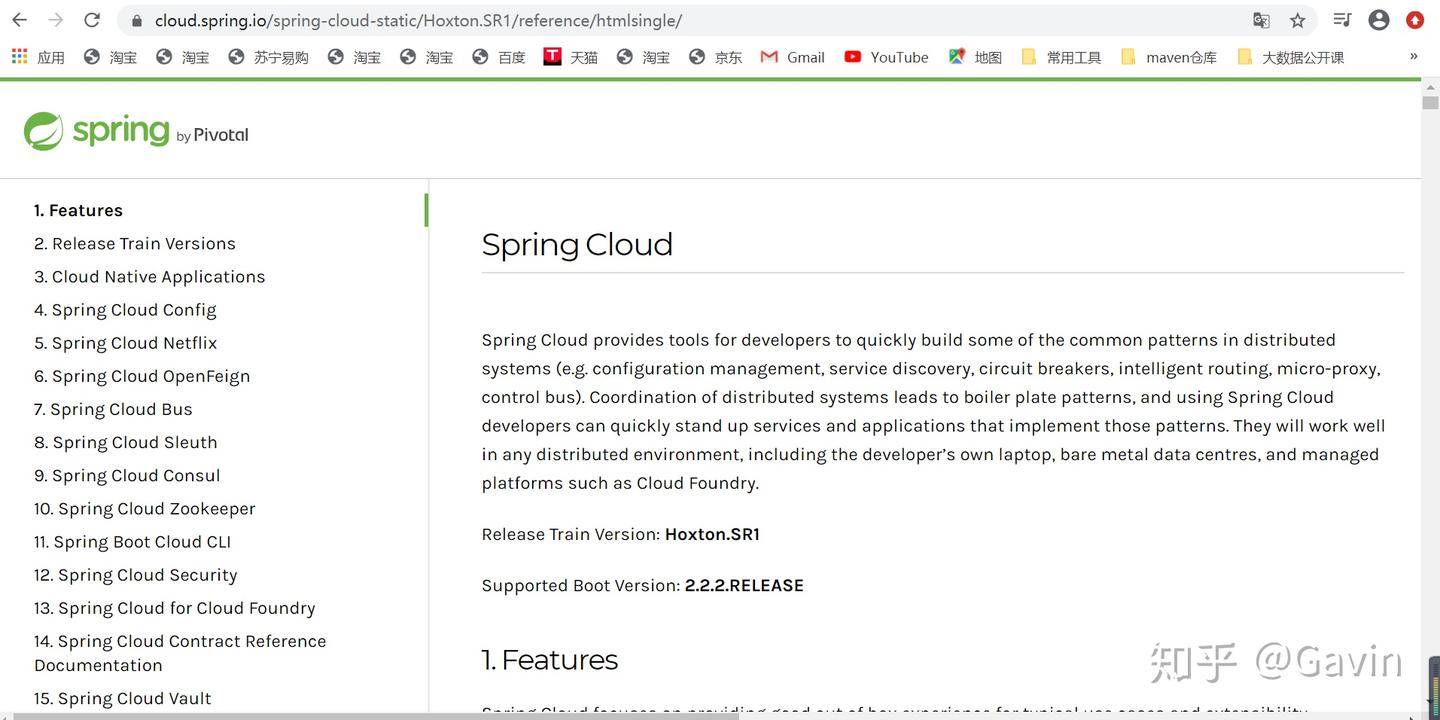Expand the 常用工具 bookmark folder
Viewport: 1440px width, 720px height.
click(1061, 57)
